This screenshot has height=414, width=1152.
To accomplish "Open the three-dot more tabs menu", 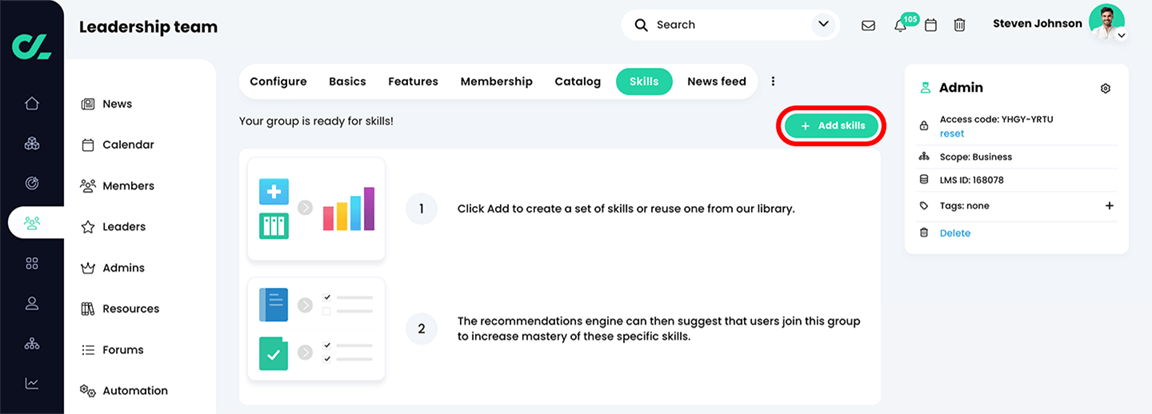I will (x=773, y=81).
